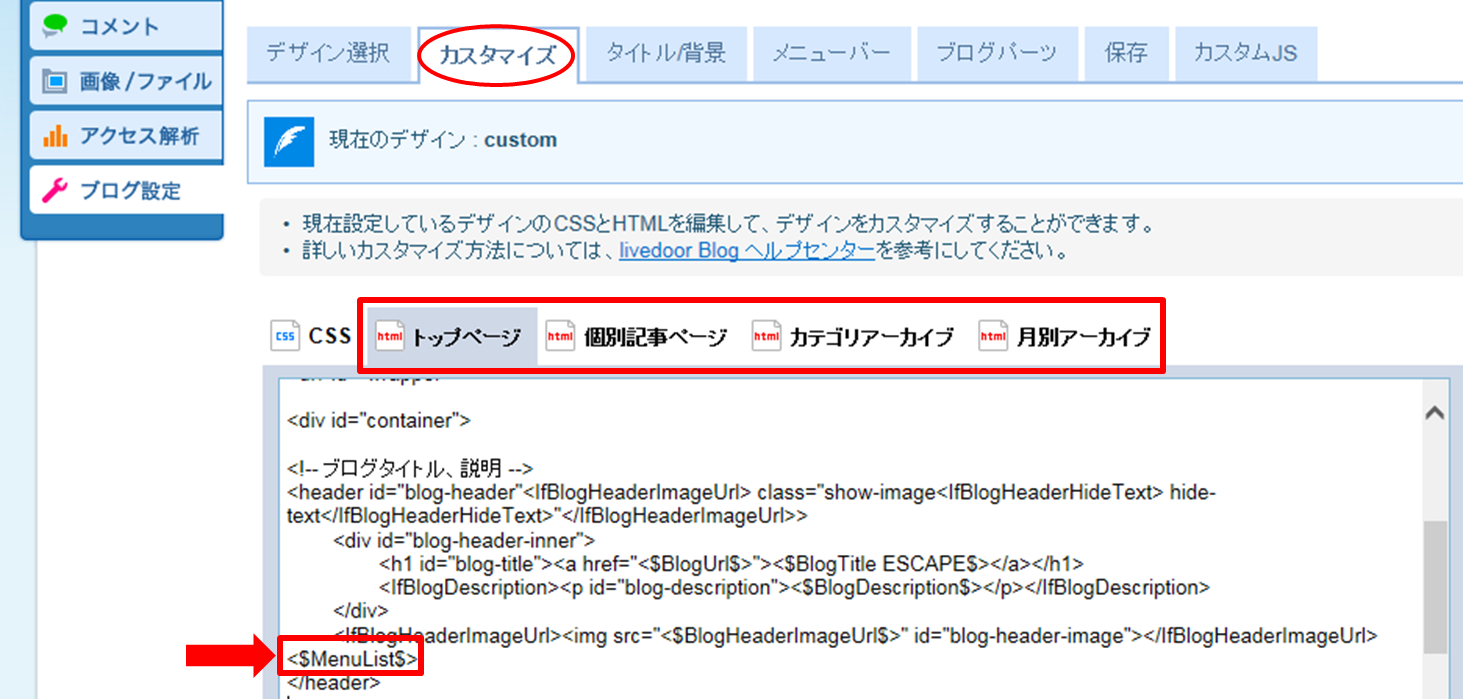
Task: Select the カスタマイズ tab
Action: (x=497, y=55)
